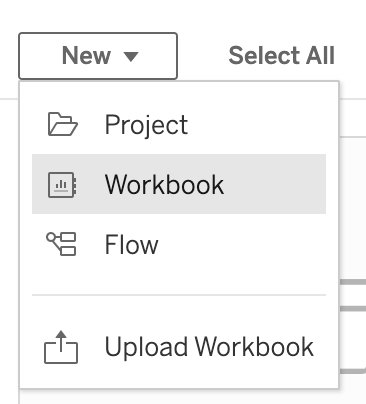366x404 pixels.
Task: Click the Upload Workbook text label
Action: click(x=209, y=348)
